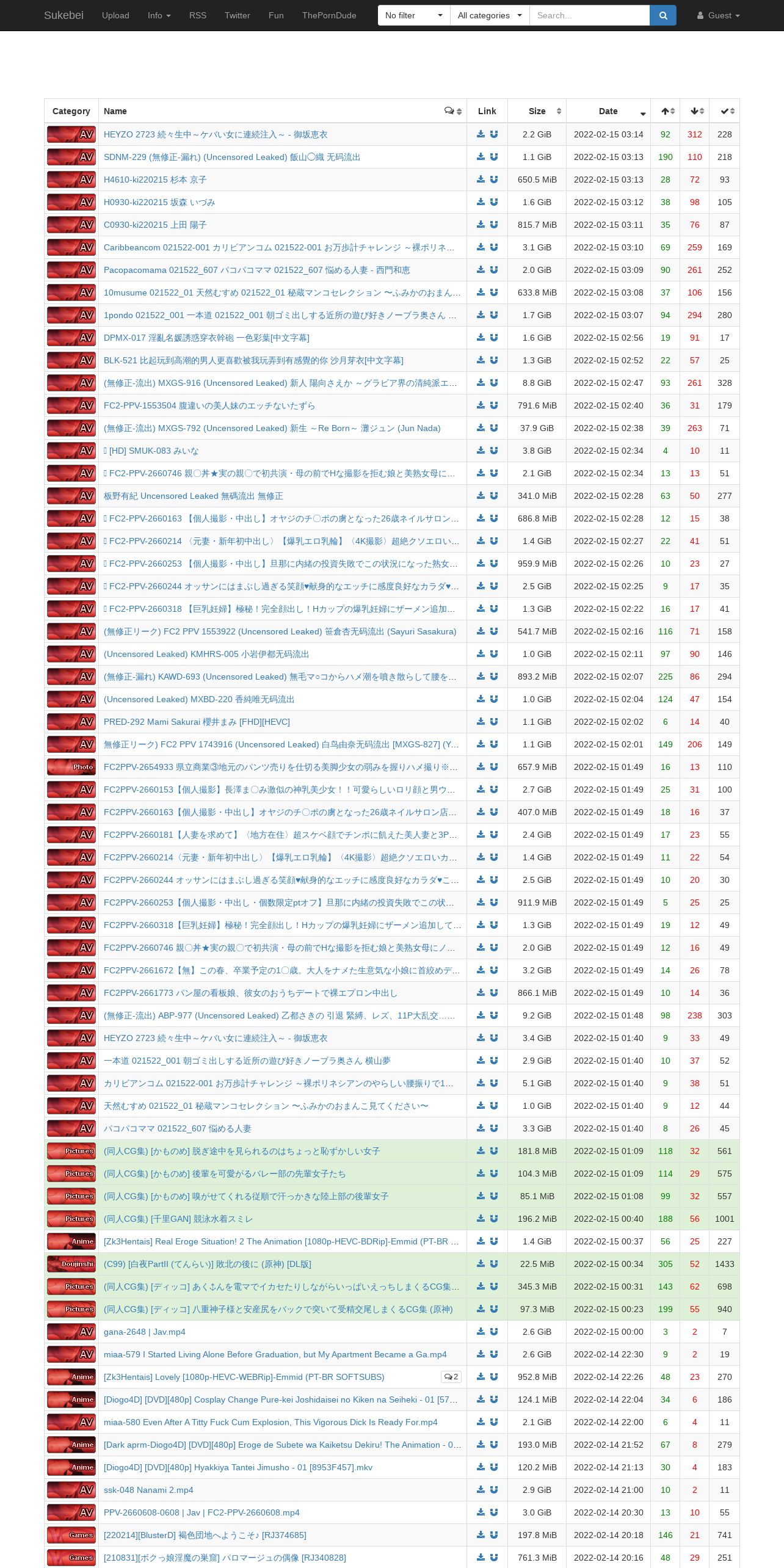Download torrent for gana-2648 Jav.mp4
784x1568 pixels.
point(481,1332)
